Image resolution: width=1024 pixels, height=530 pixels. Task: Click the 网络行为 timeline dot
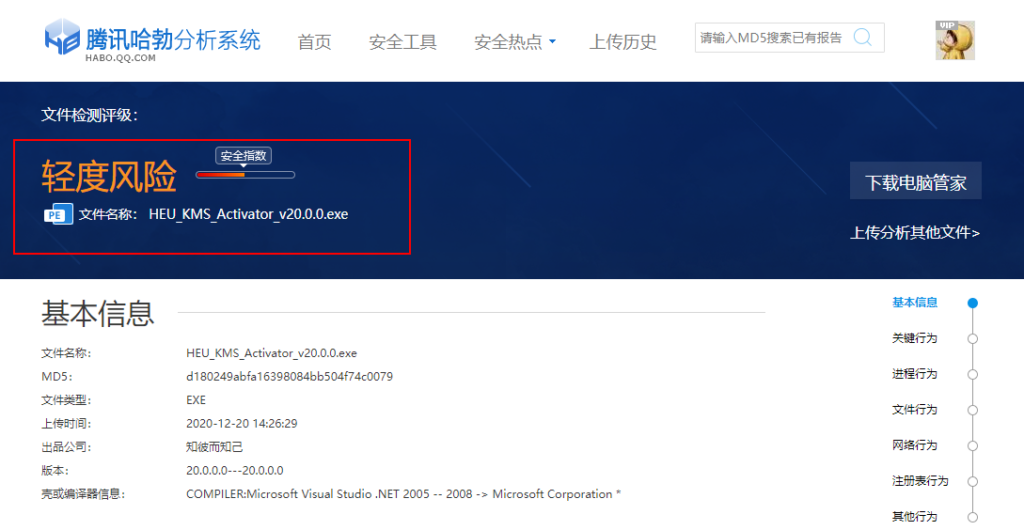click(972, 446)
